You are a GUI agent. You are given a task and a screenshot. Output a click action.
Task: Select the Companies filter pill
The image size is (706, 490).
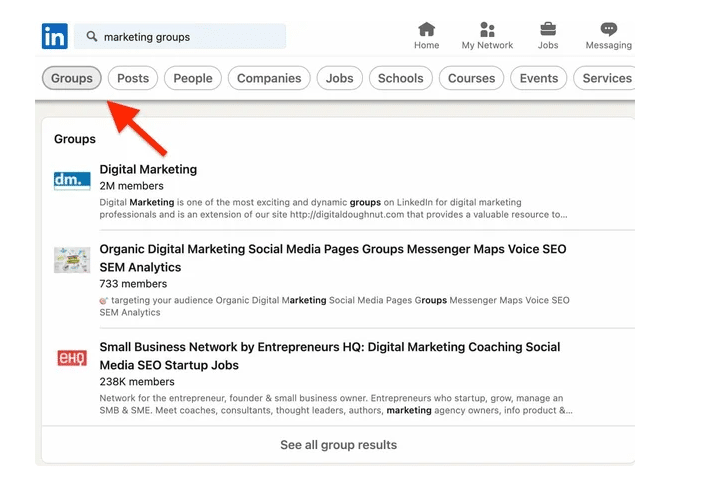(269, 78)
